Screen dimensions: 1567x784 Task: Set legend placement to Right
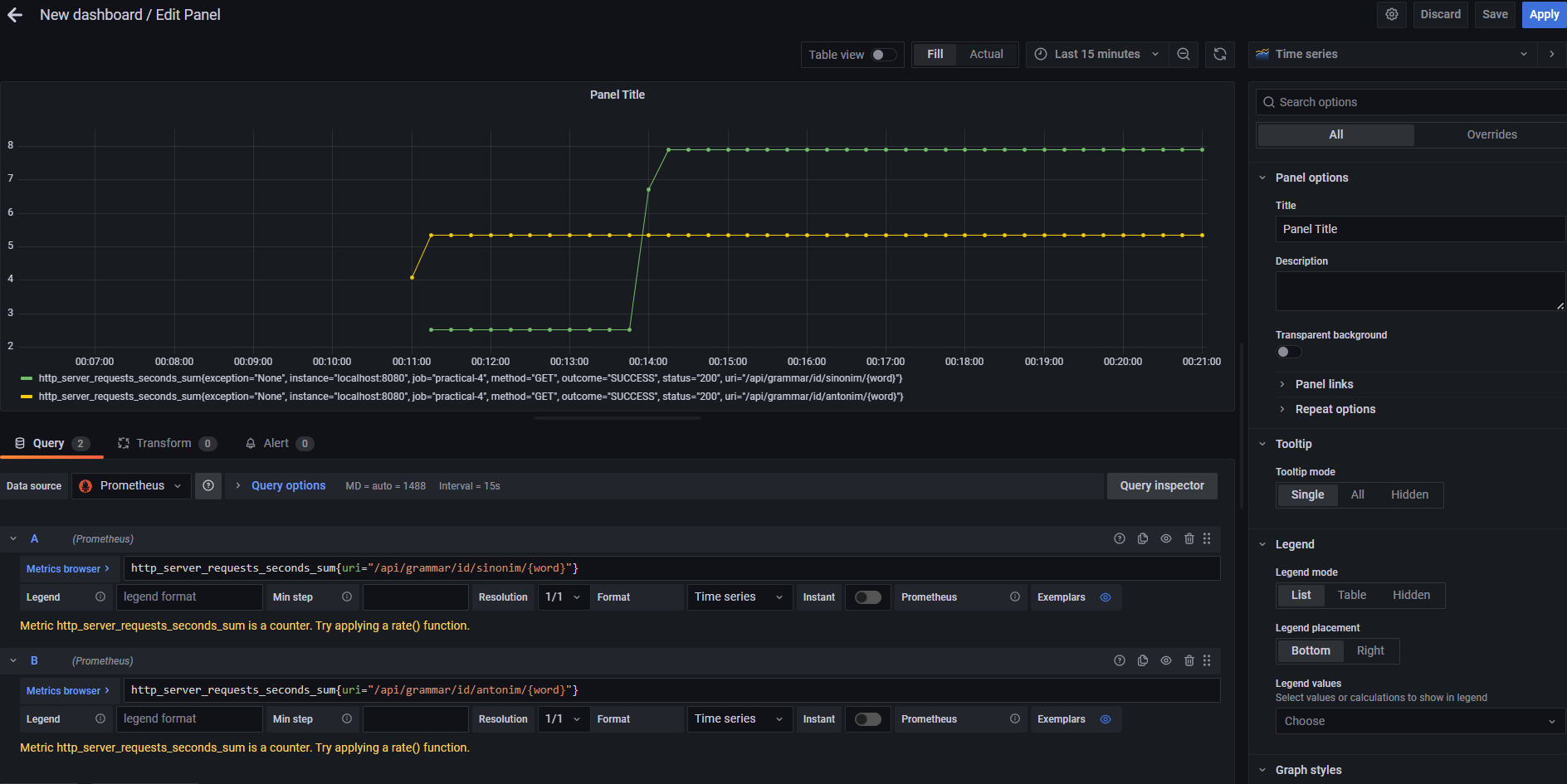pos(1370,650)
